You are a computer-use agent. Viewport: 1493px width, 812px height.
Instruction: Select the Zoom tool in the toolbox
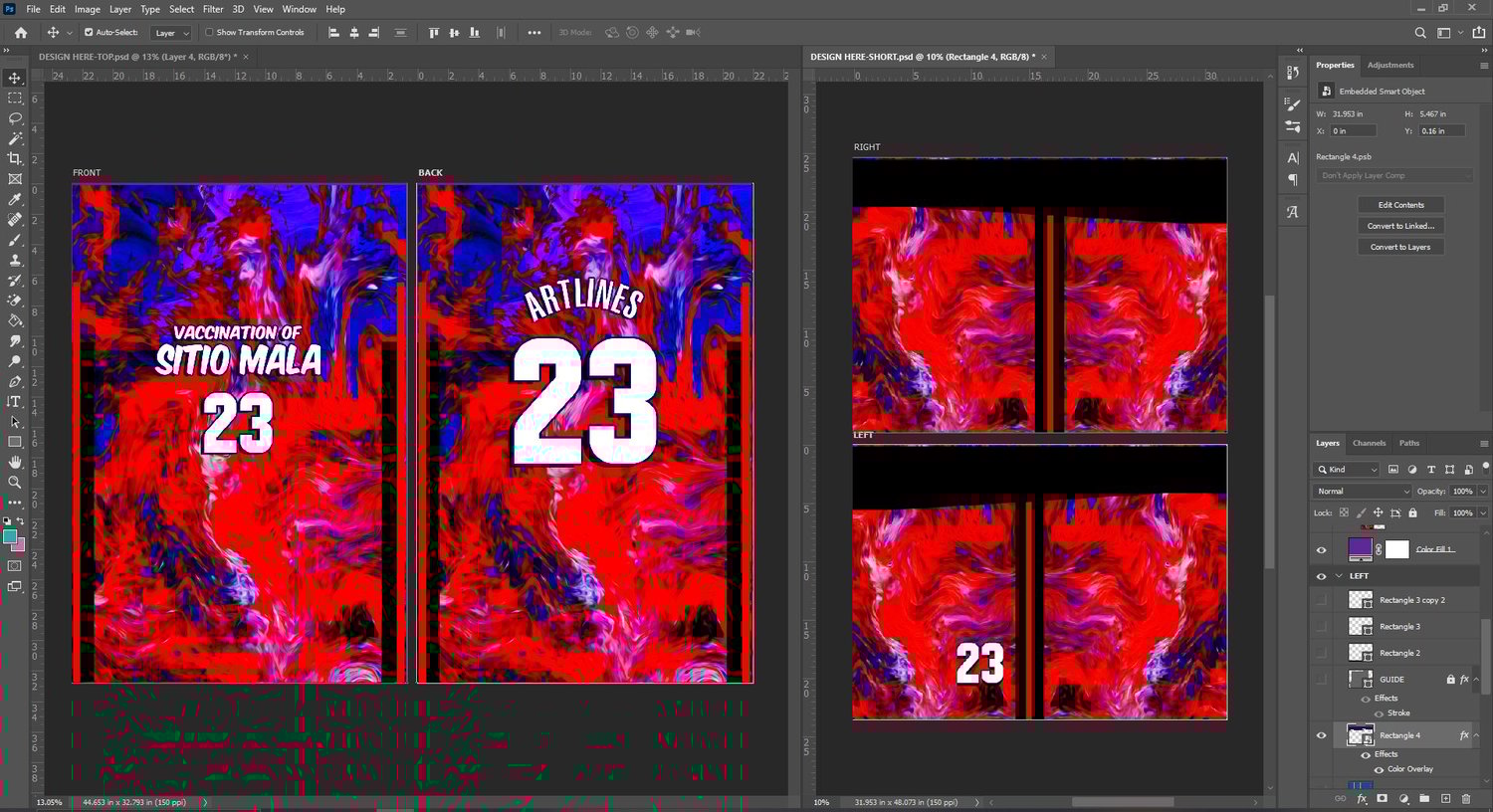pos(15,483)
